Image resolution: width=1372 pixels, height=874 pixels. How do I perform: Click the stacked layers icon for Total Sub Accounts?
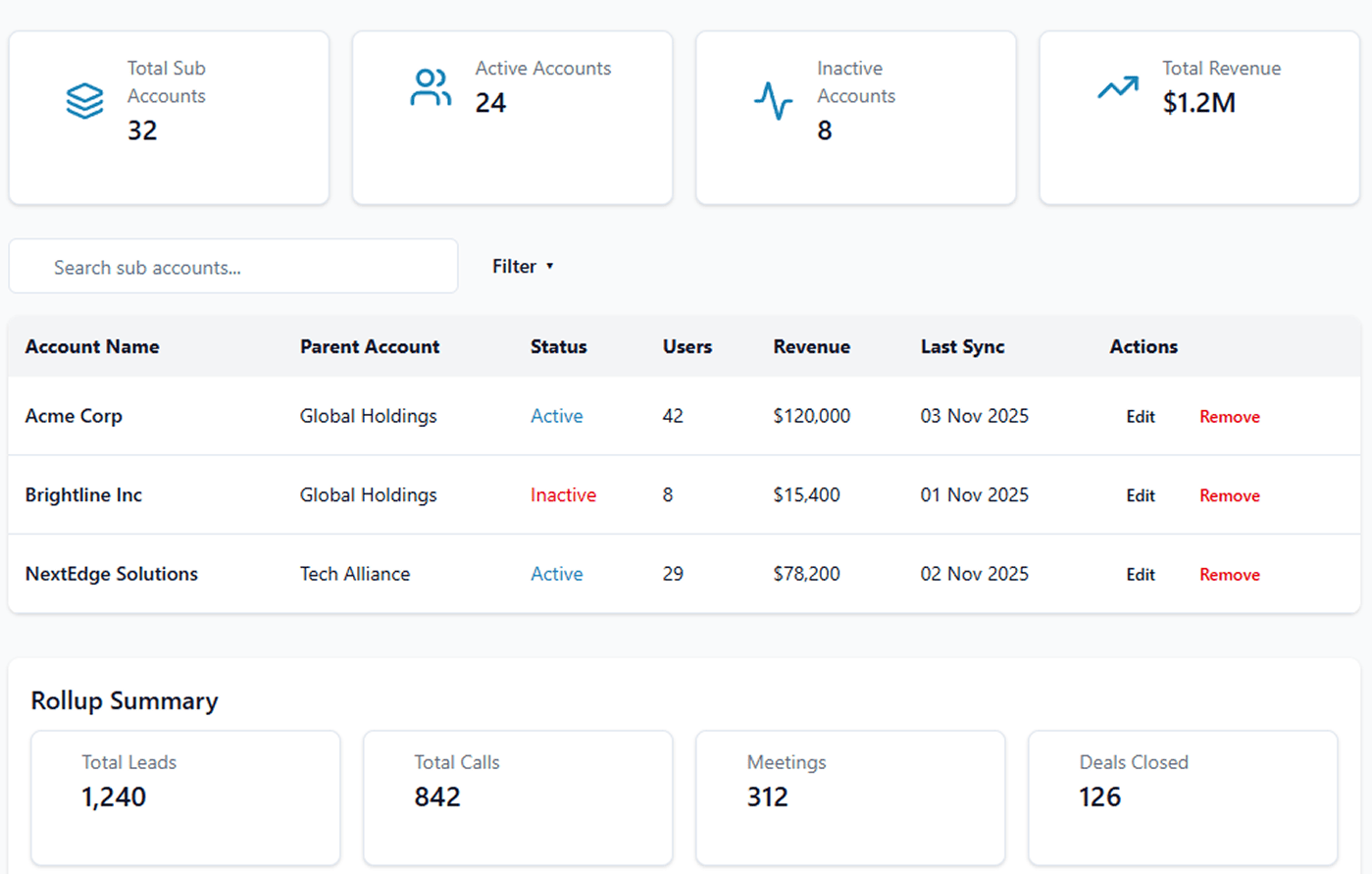coord(84,100)
